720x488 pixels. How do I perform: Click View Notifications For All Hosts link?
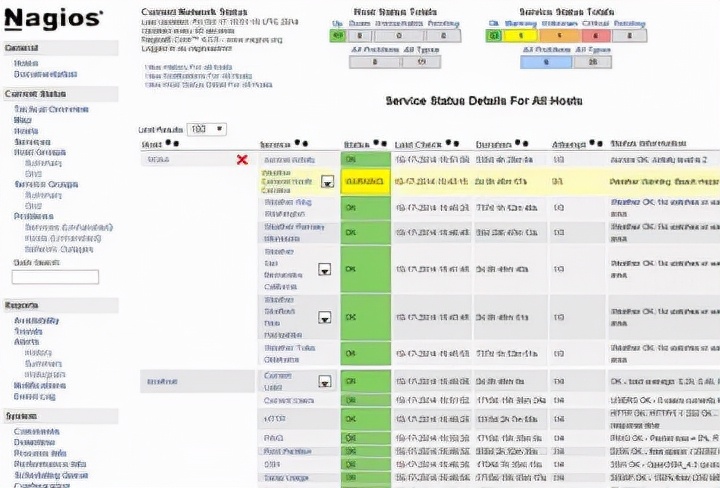point(208,75)
